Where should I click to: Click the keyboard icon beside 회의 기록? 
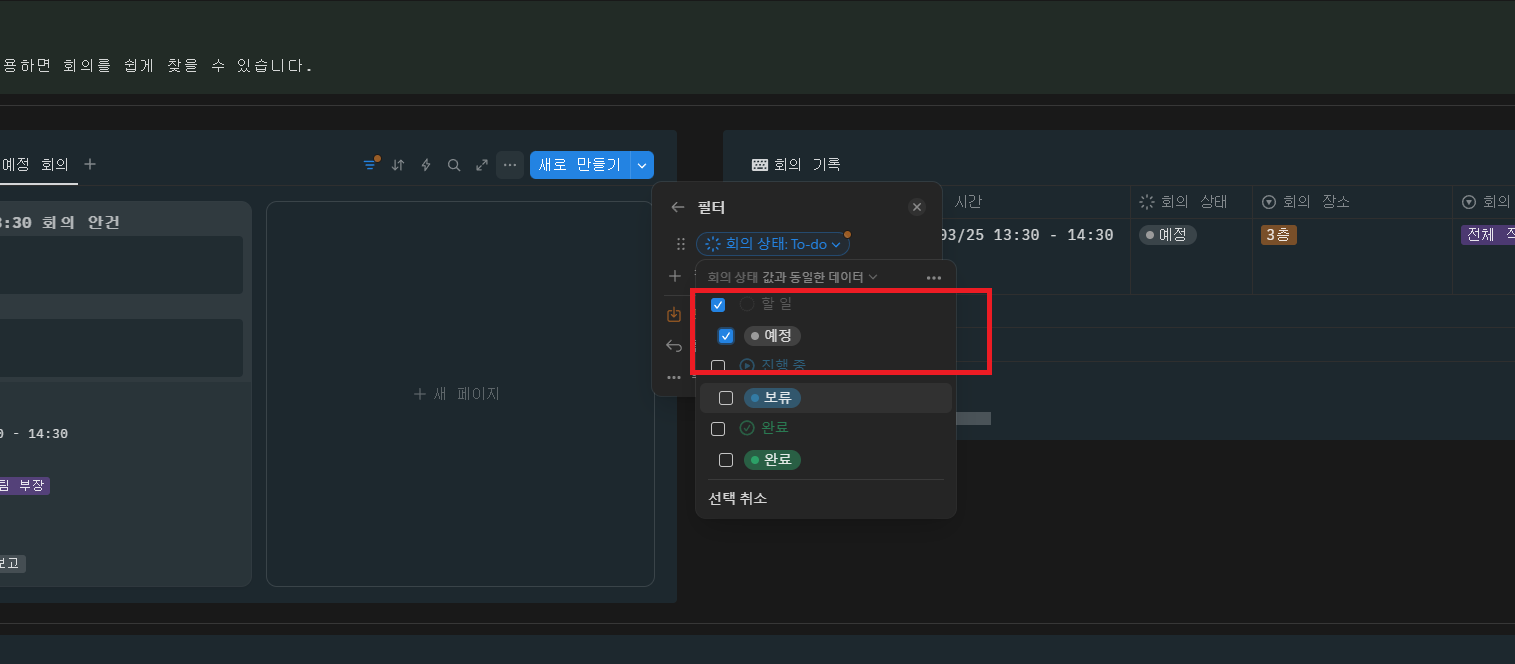(760, 164)
